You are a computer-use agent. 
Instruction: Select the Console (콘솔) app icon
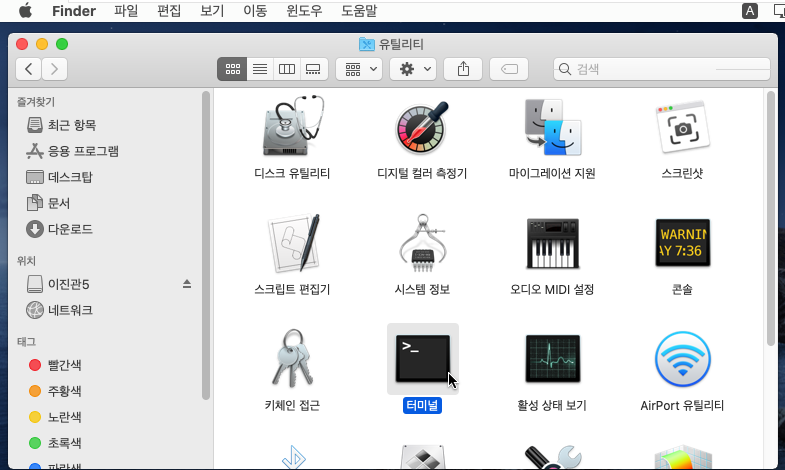coord(682,243)
